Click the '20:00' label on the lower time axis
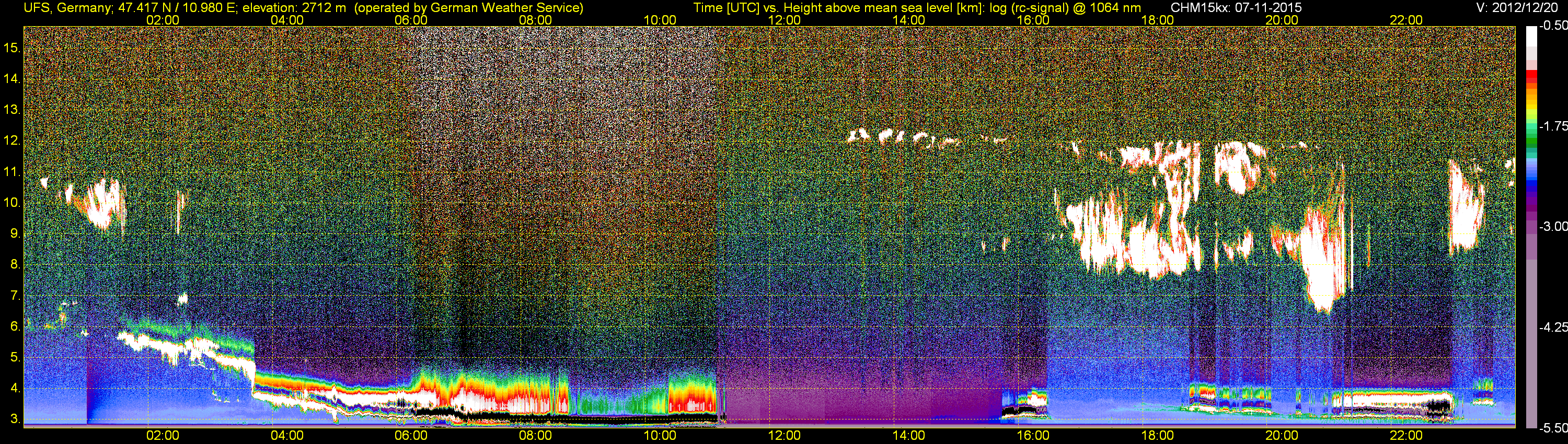Image resolution: width=1568 pixels, height=444 pixels. (x=1282, y=436)
